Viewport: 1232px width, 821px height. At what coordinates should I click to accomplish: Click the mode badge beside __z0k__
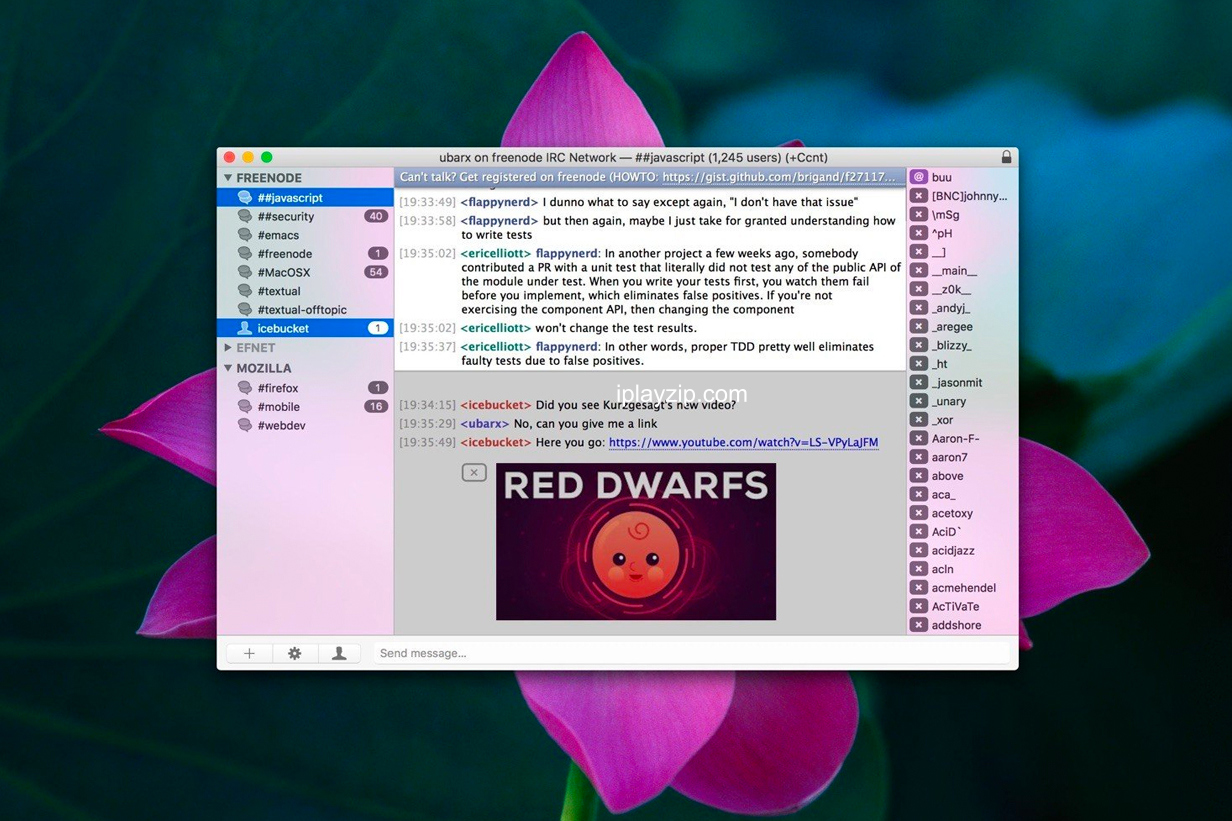click(918, 289)
